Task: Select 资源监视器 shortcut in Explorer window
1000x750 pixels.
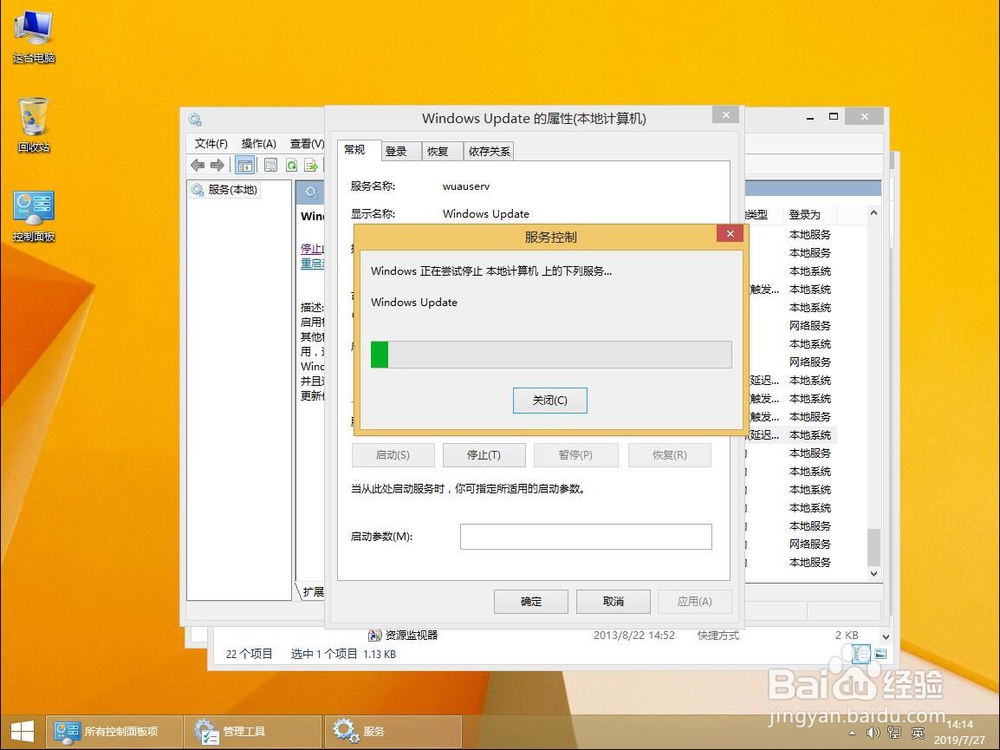Action: click(x=403, y=635)
